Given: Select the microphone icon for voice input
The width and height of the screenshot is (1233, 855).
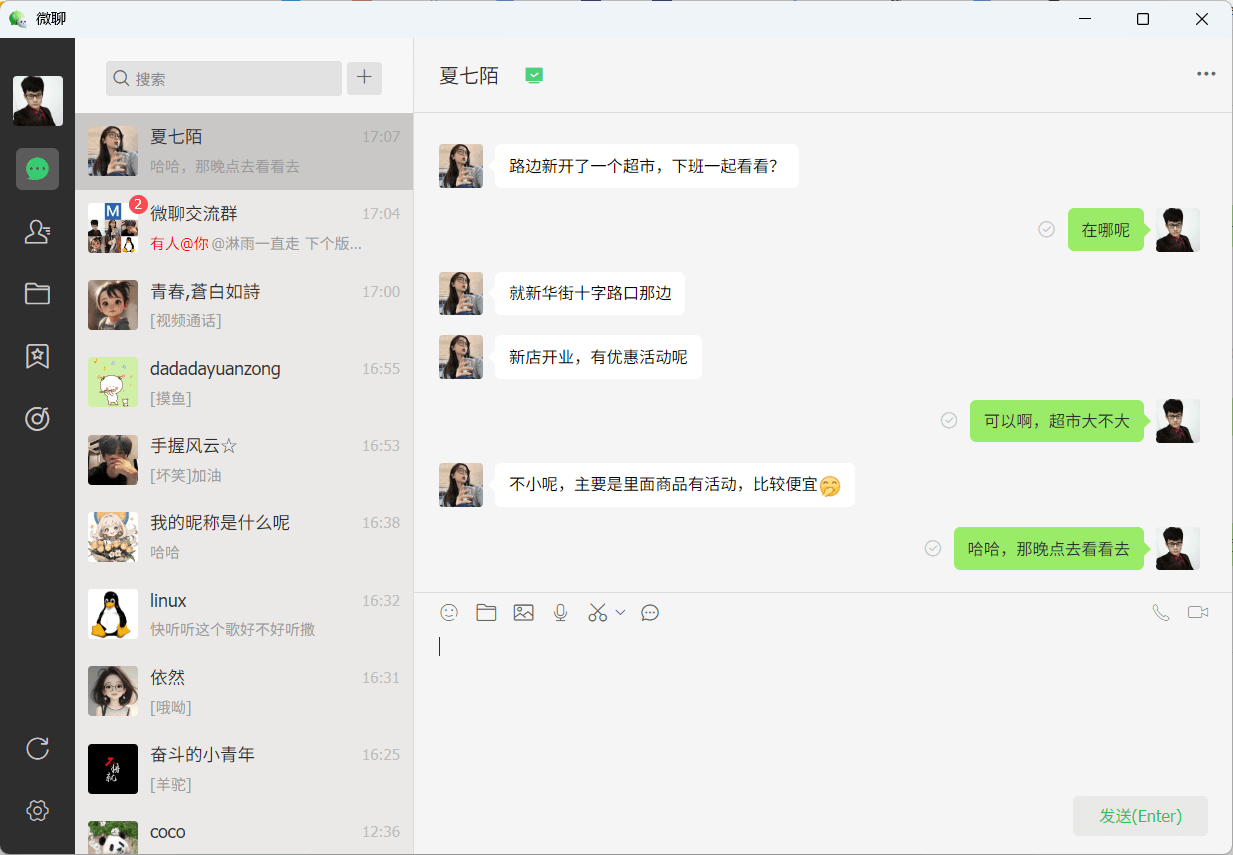Looking at the screenshot, I should pyautogui.click(x=560, y=612).
